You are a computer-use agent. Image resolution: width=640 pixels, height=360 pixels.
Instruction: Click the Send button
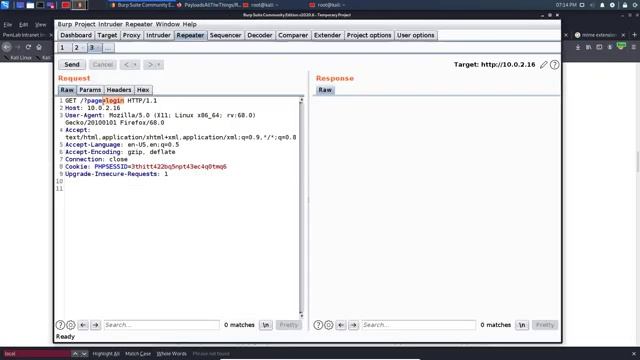(72, 64)
